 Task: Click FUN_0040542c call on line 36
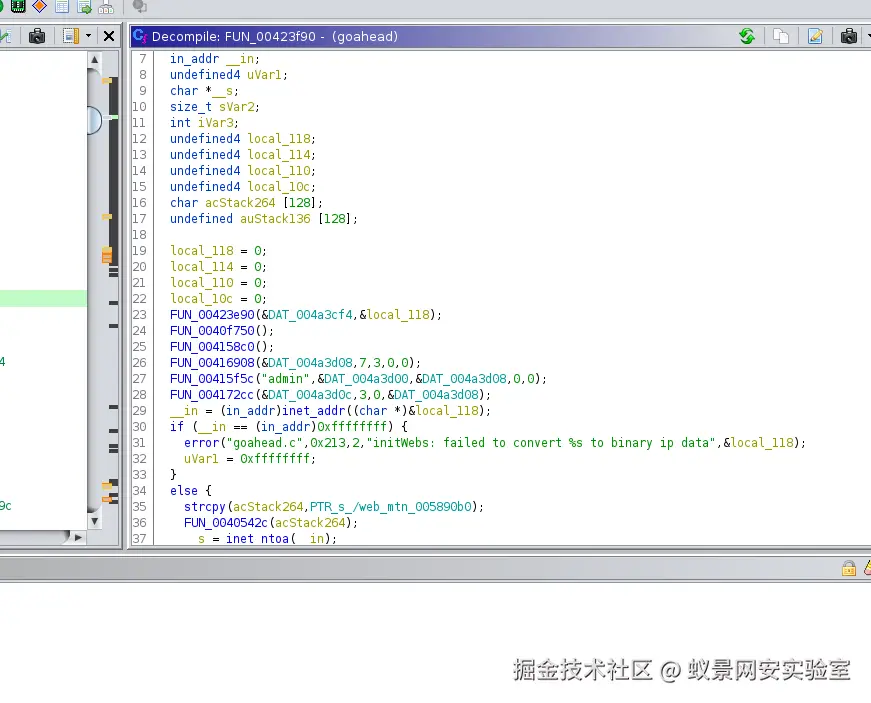point(226,523)
